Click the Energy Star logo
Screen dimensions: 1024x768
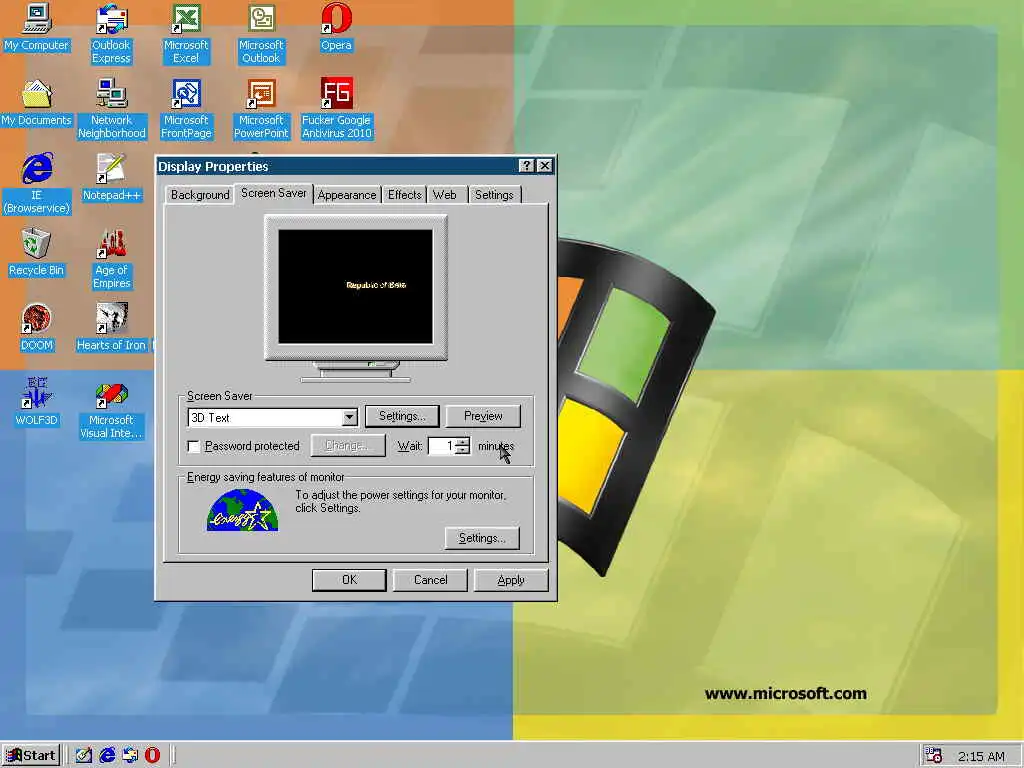(x=242, y=510)
